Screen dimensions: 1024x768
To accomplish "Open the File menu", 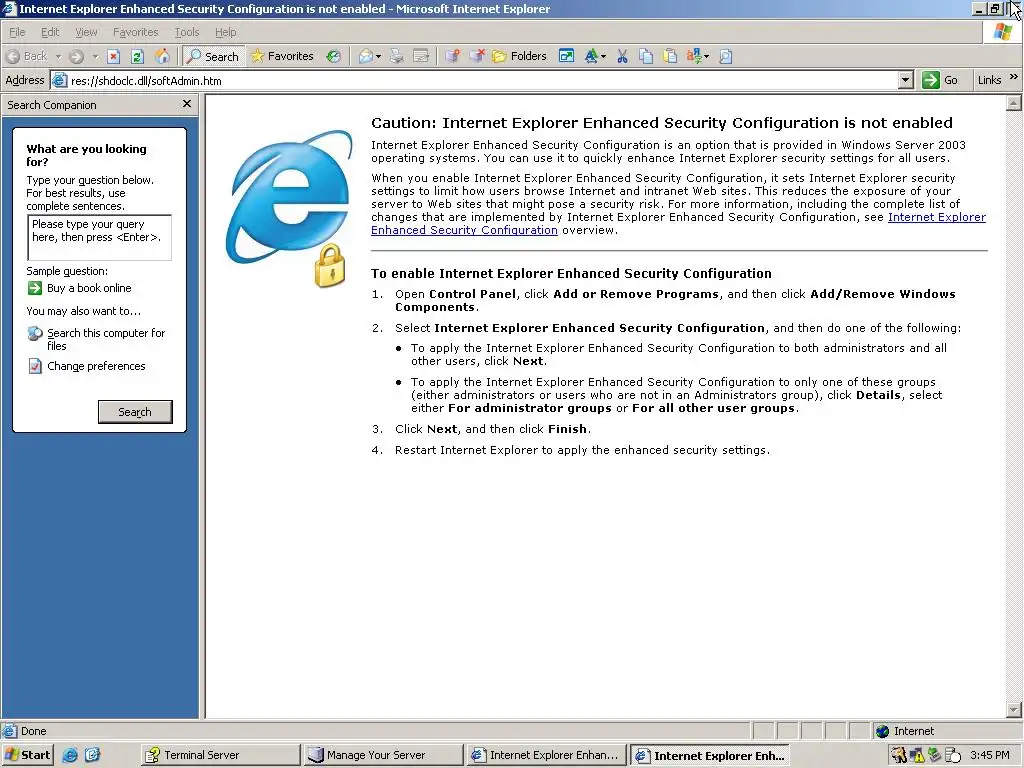I will pos(17,32).
